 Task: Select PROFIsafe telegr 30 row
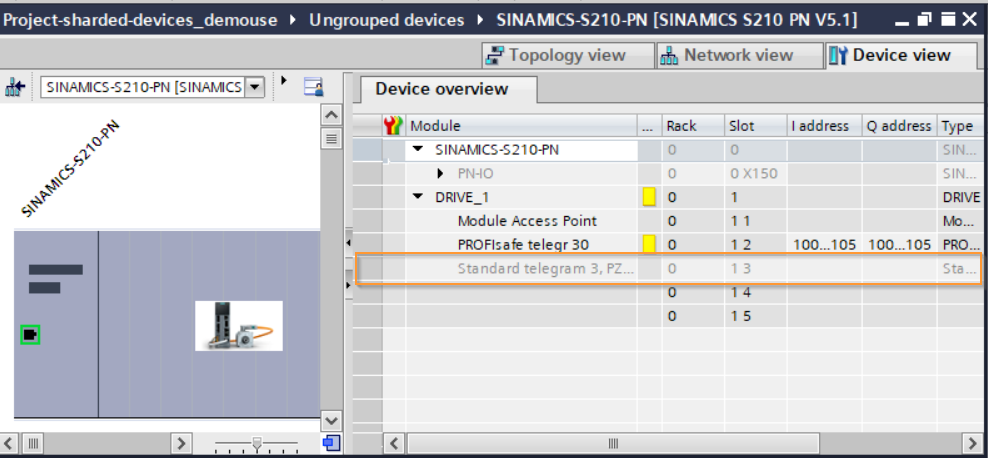(x=667, y=244)
